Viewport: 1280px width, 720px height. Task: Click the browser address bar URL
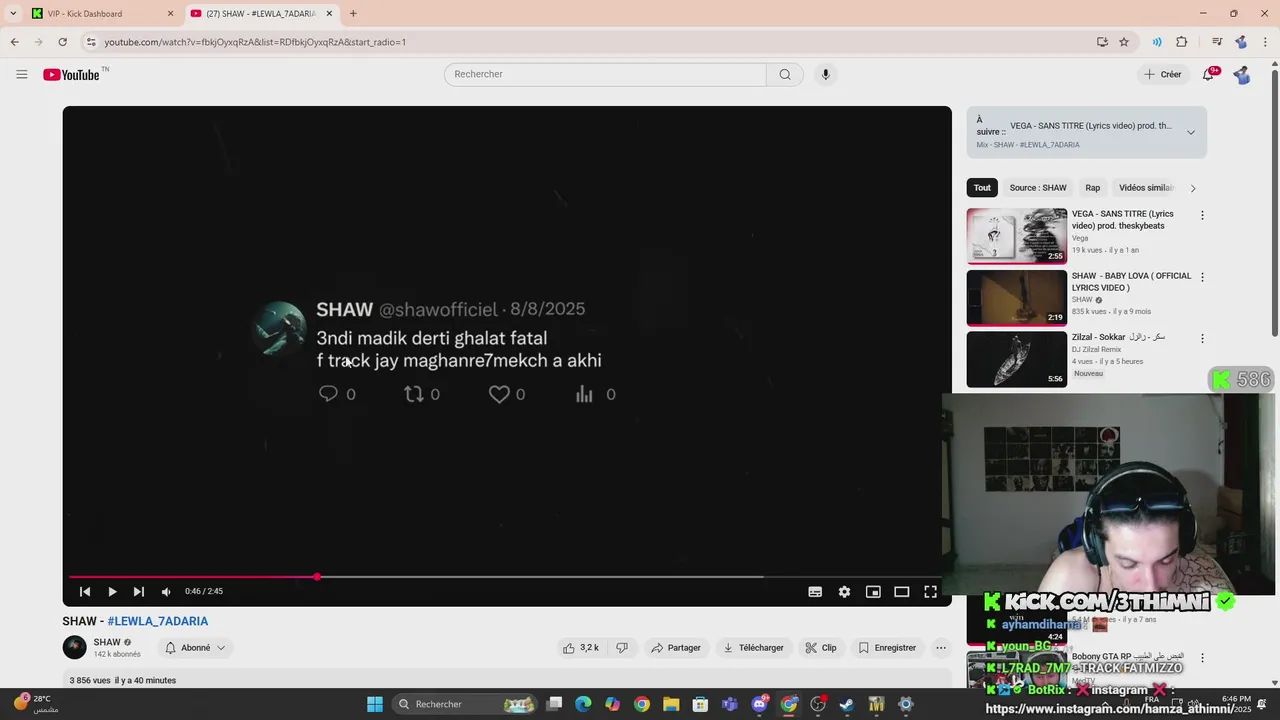click(255, 42)
